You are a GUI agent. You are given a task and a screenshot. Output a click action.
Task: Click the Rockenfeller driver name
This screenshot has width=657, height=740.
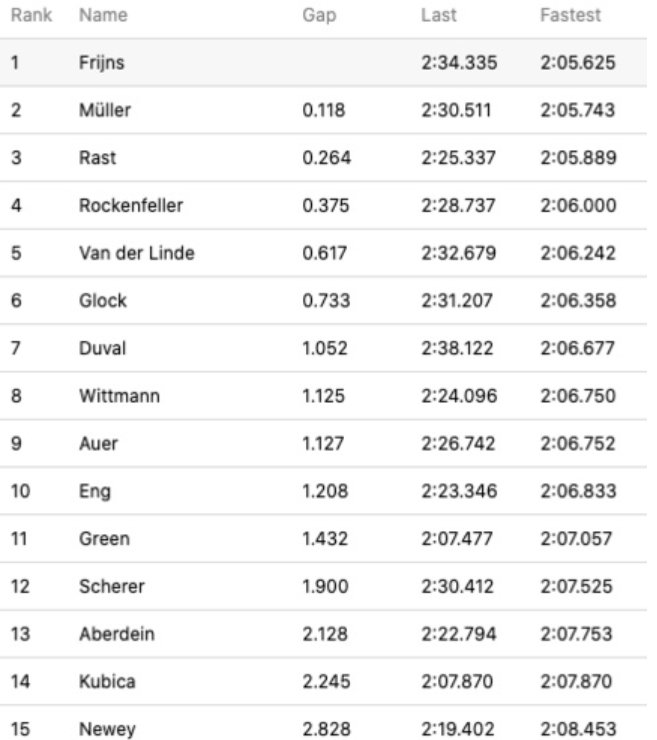tap(131, 205)
